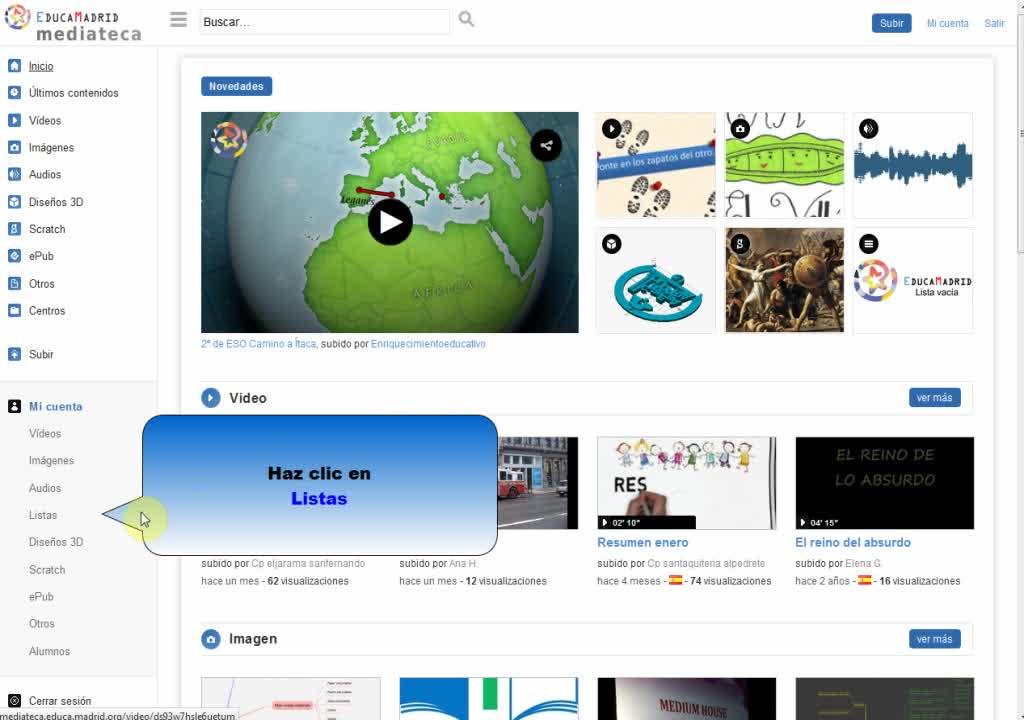Open Diseños 3D icon in sidebar

14,202
